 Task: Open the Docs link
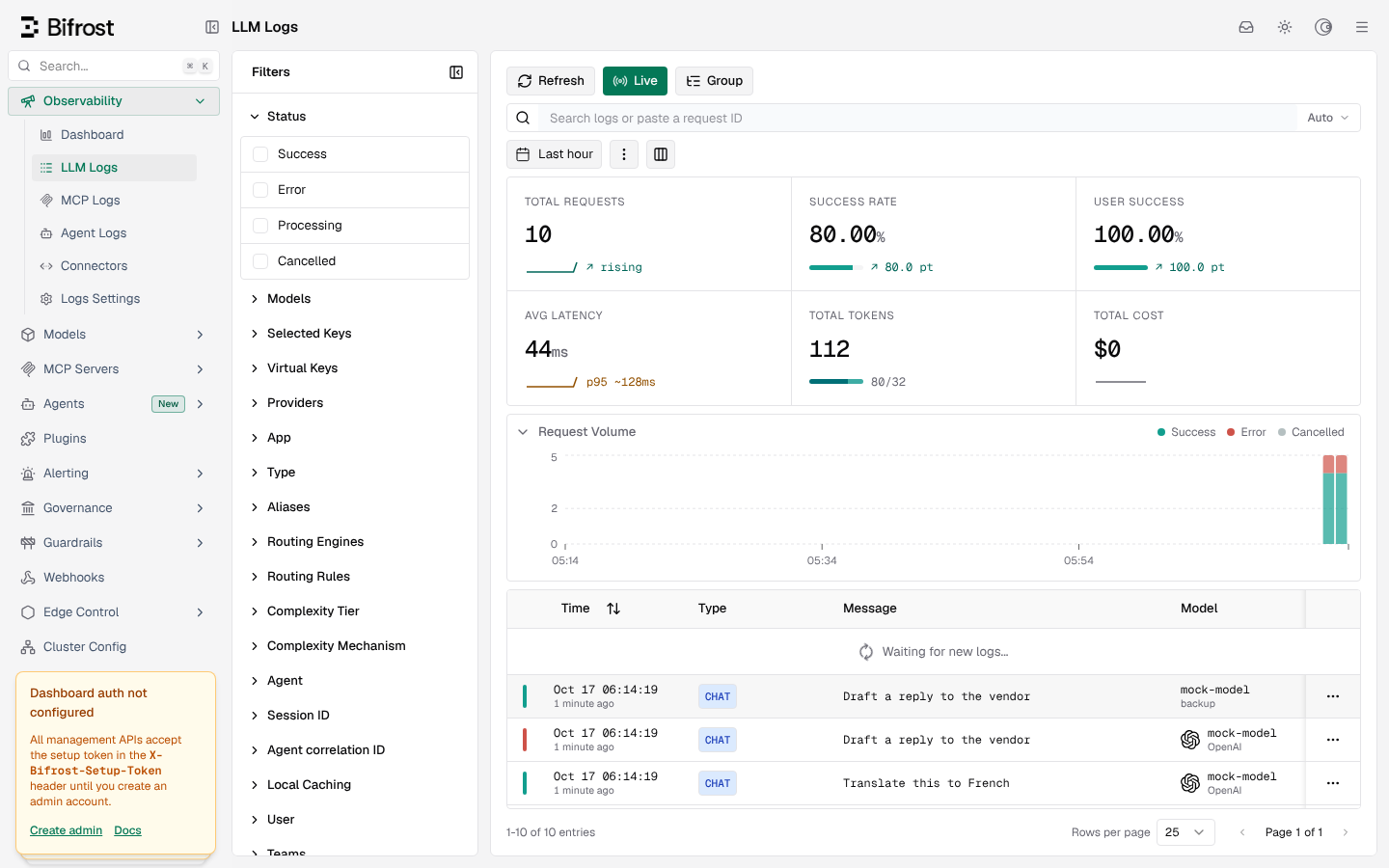127,830
